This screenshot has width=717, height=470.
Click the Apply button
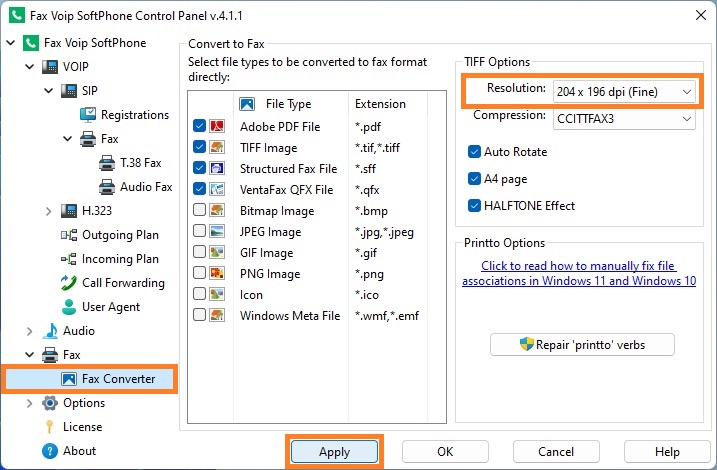[335, 452]
